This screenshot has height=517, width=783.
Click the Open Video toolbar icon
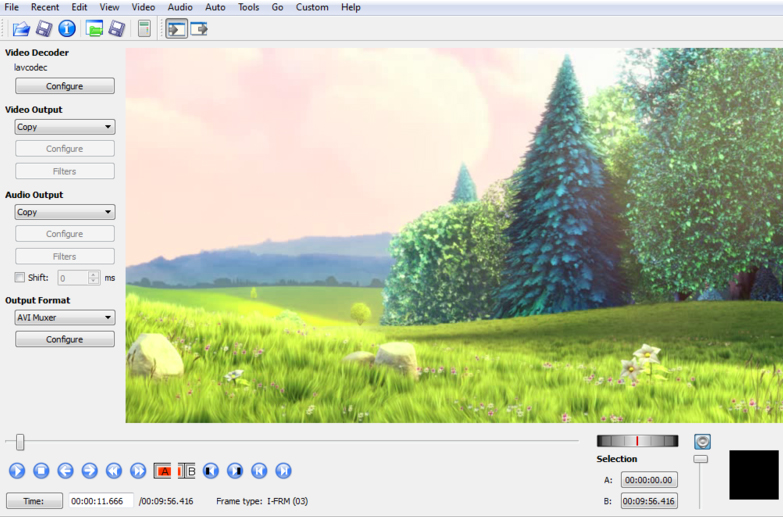coord(20,29)
